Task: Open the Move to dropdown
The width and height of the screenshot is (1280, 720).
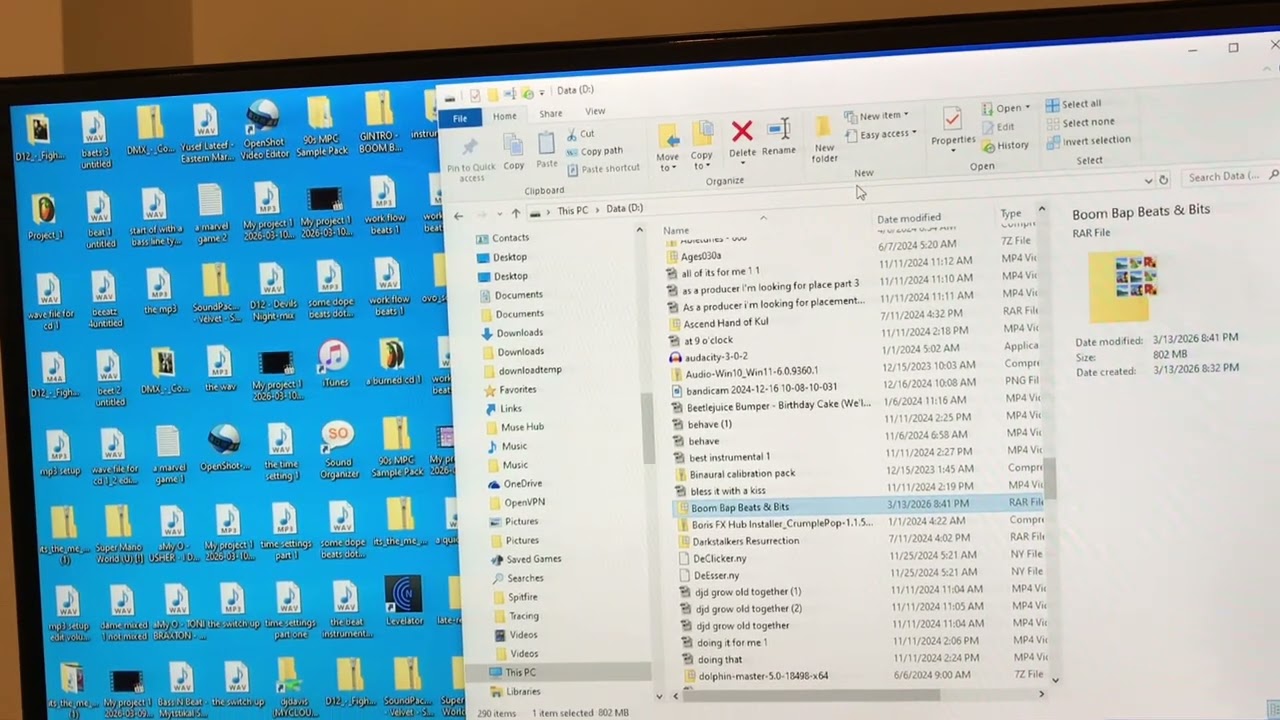Action: 667,147
